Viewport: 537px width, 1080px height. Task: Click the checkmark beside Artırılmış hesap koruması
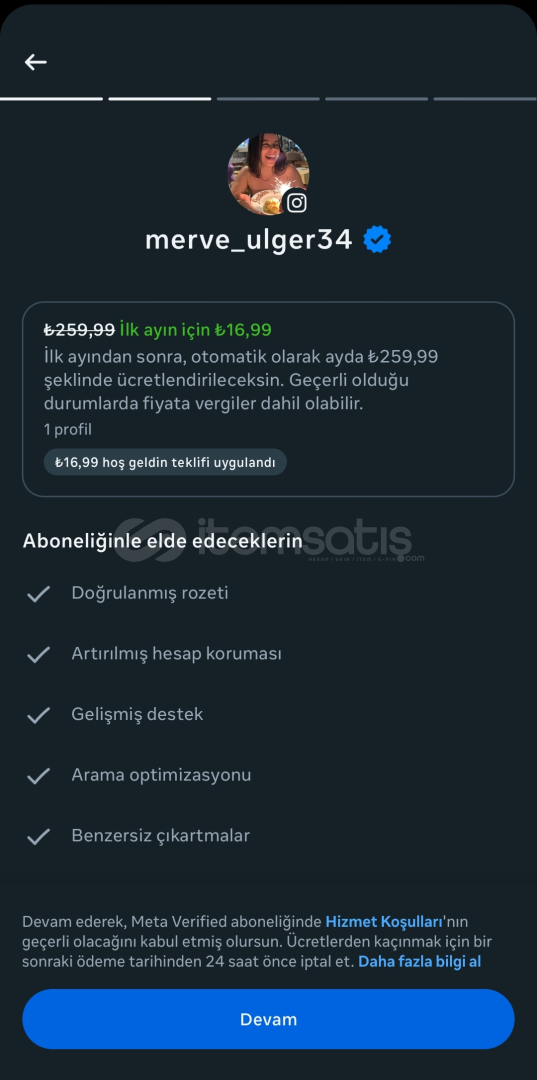coord(39,654)
